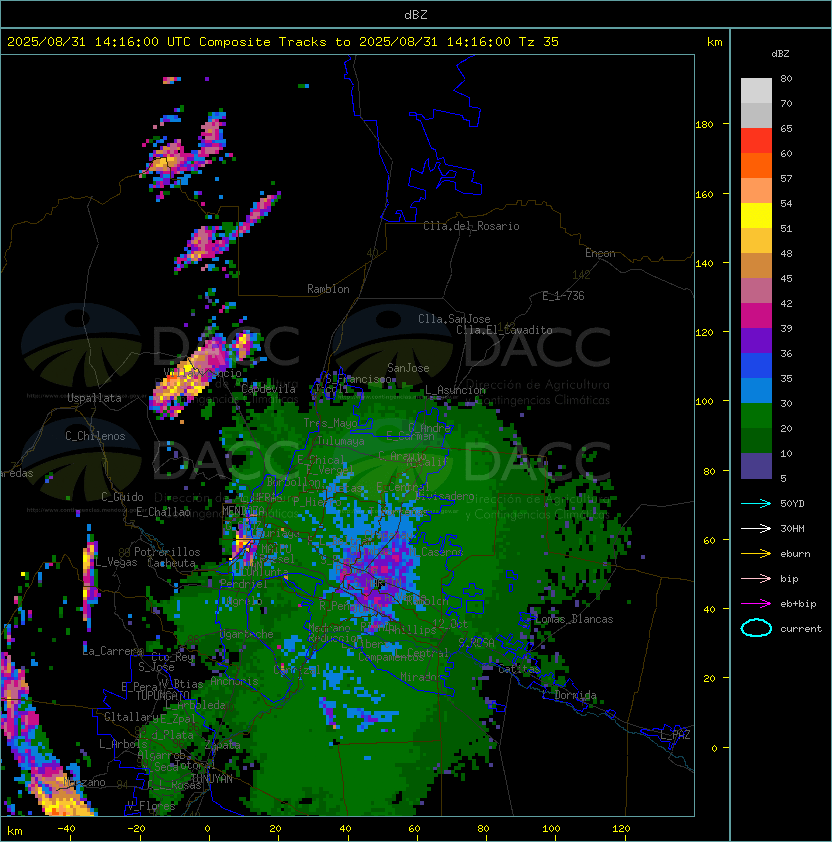Viewport: 832px width, 842px height.
Task: Select the green 20–30 dBZ color swatch
Action: point(756,416)
